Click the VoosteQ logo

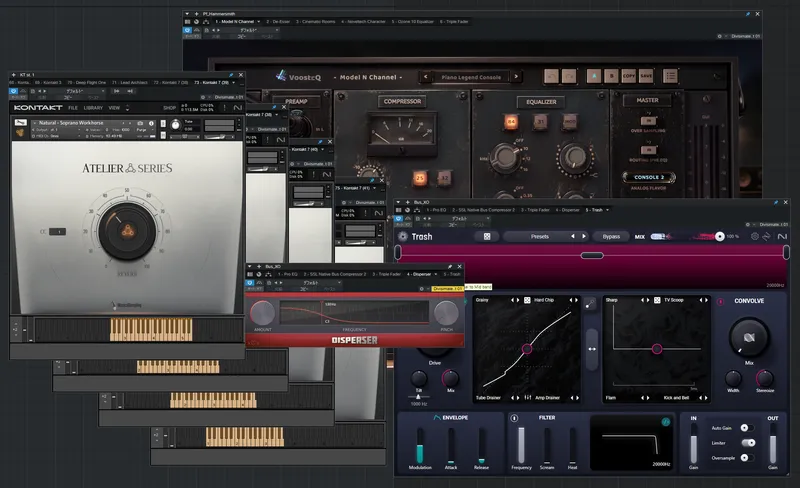click(x=298, y=77)
